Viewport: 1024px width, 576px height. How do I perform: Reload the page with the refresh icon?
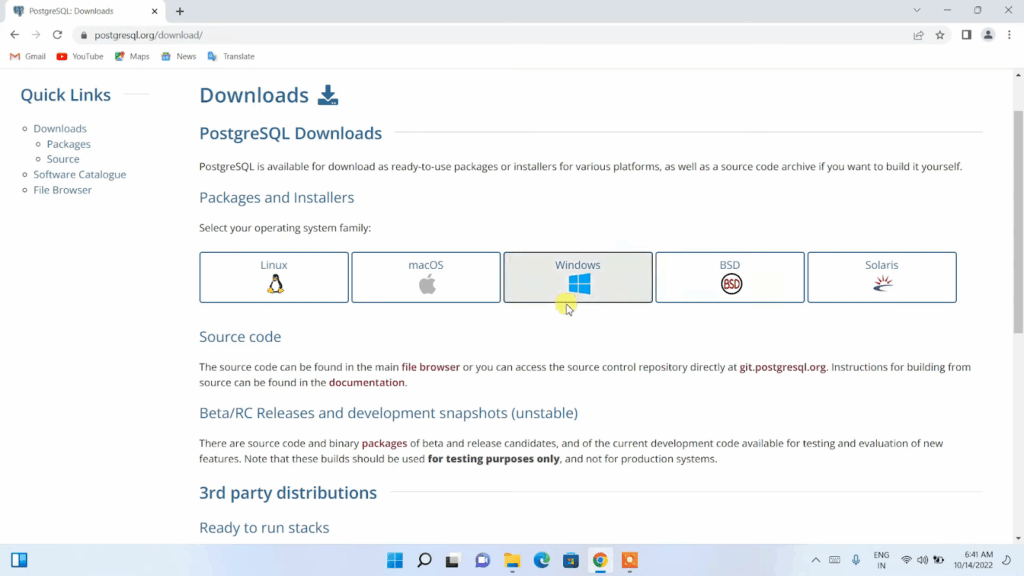[57, 35]
